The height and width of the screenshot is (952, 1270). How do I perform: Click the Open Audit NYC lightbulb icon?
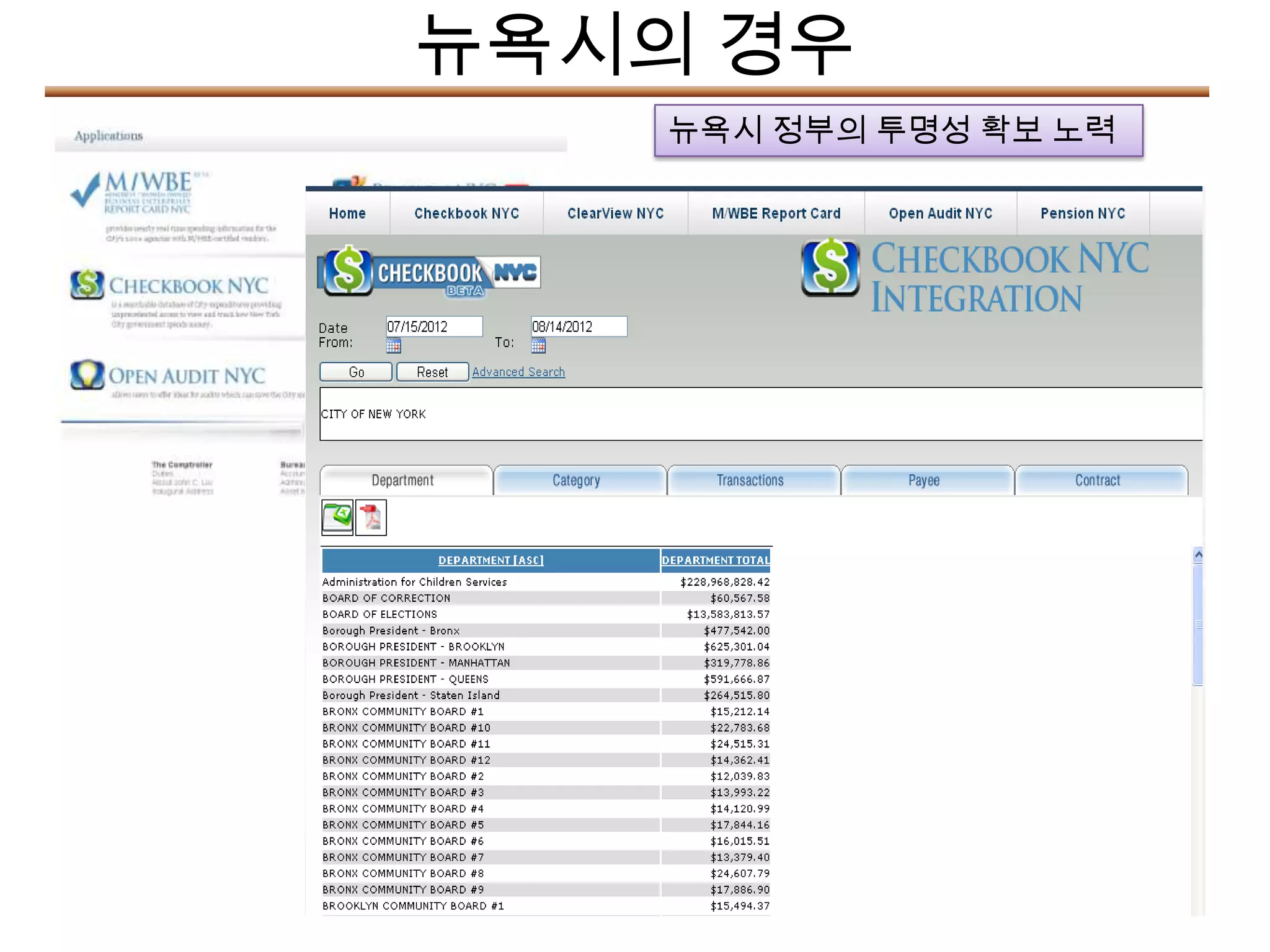[x=87, y=374]
